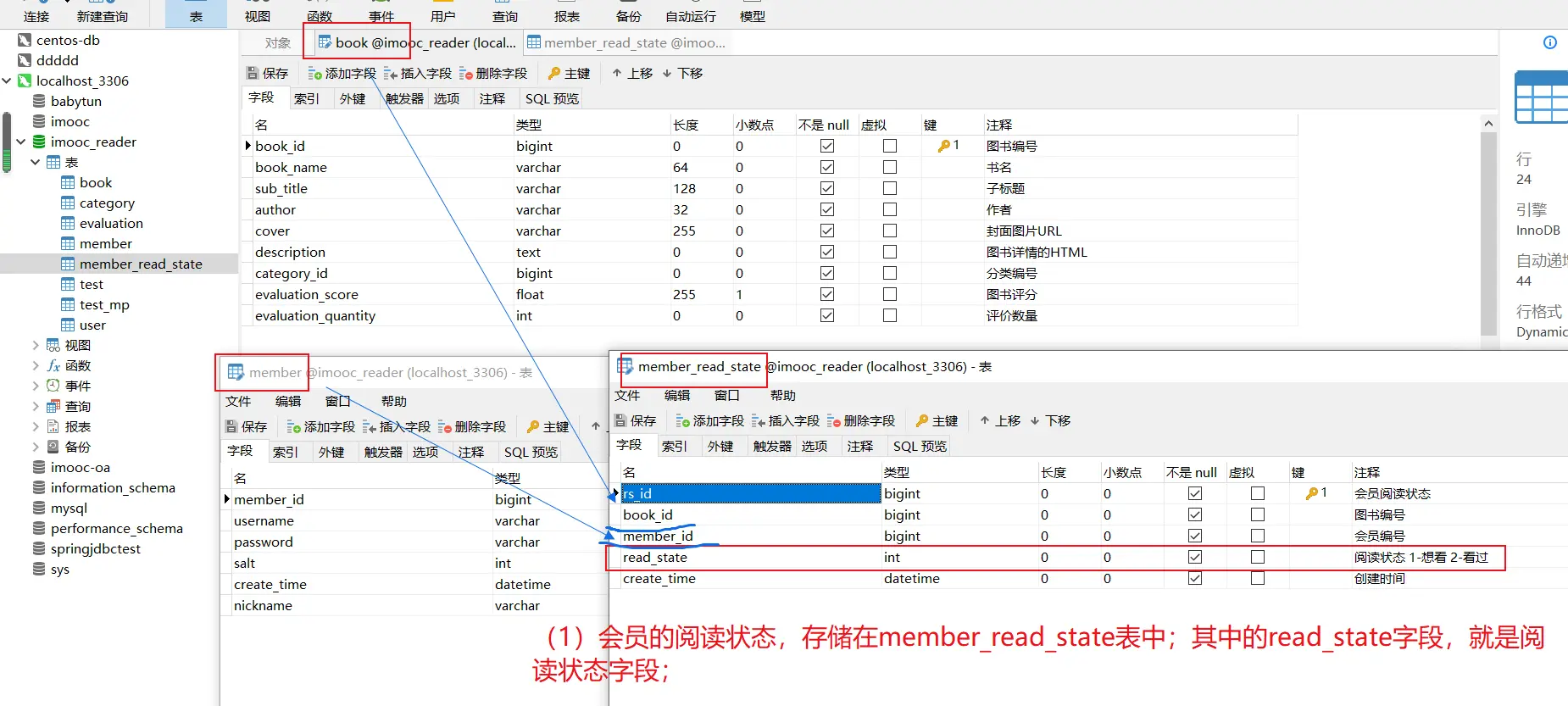
Task: Select the category table icon in tree
Action: coord(68,203)
